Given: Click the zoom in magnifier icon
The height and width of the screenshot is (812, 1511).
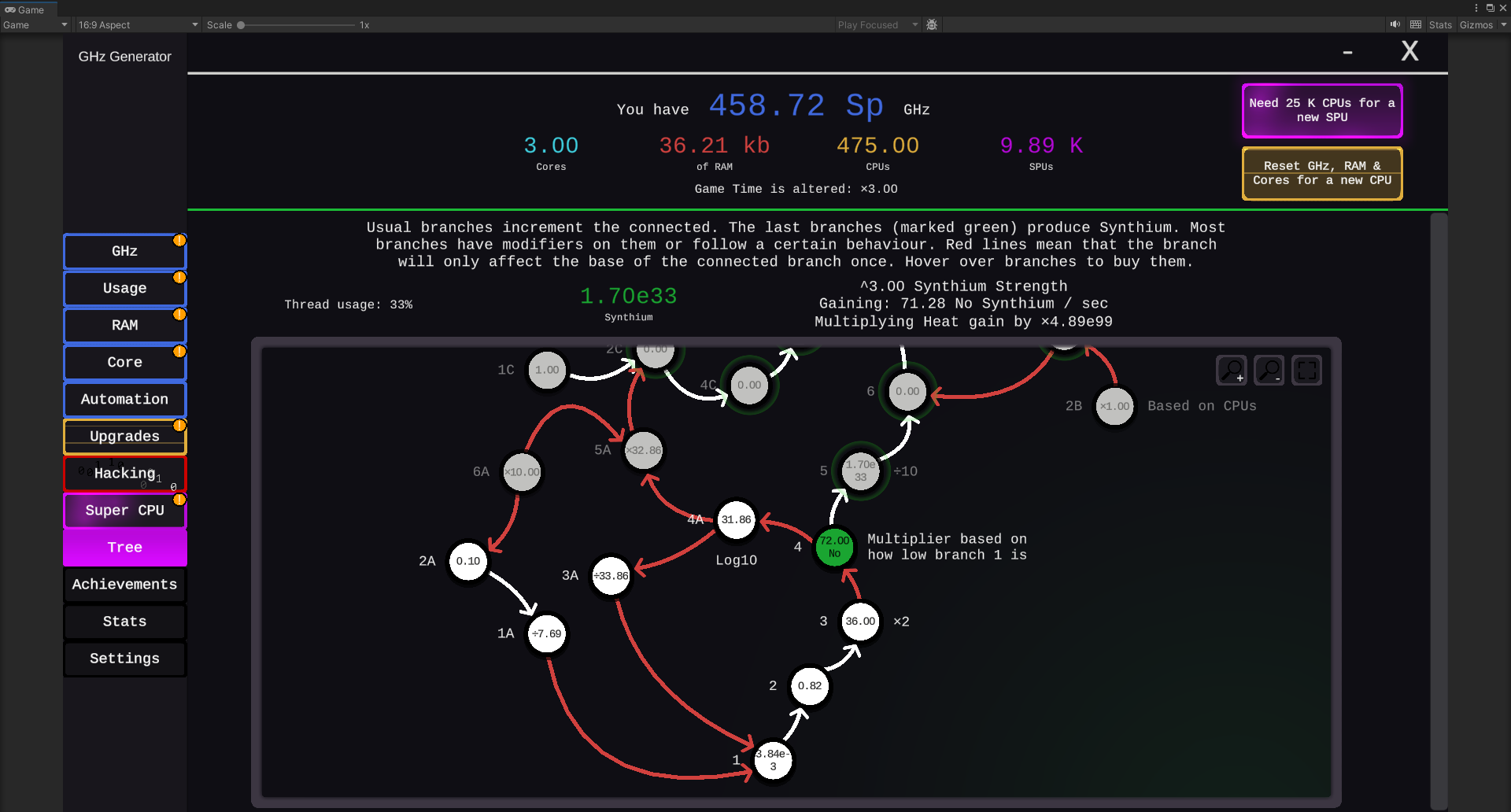Looking at the screenshot, I should pos(1232,370).
